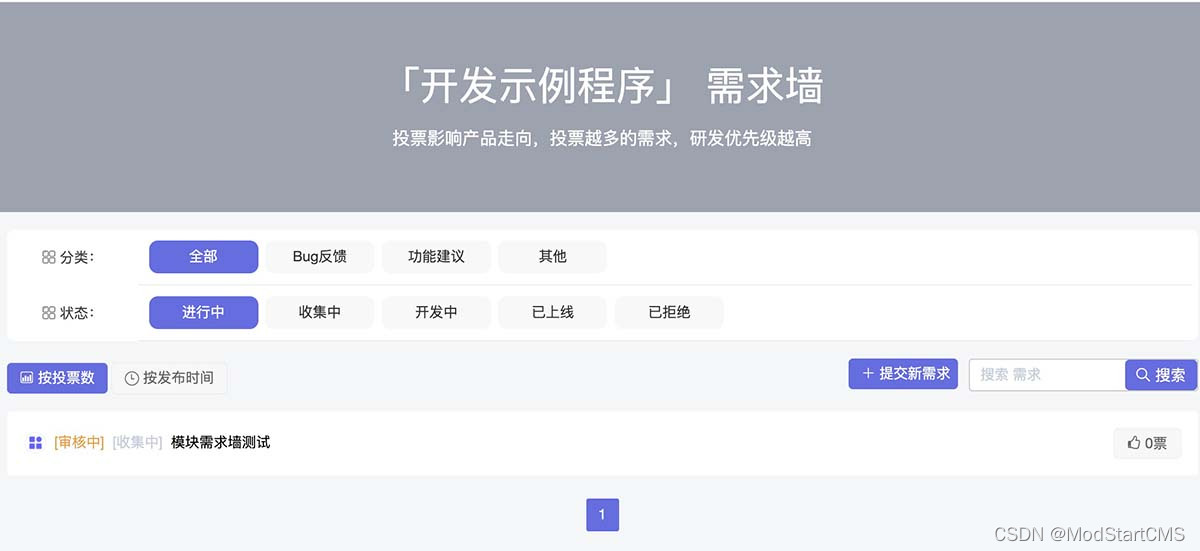Click the grid icon next to 状态

coord(48,313)
